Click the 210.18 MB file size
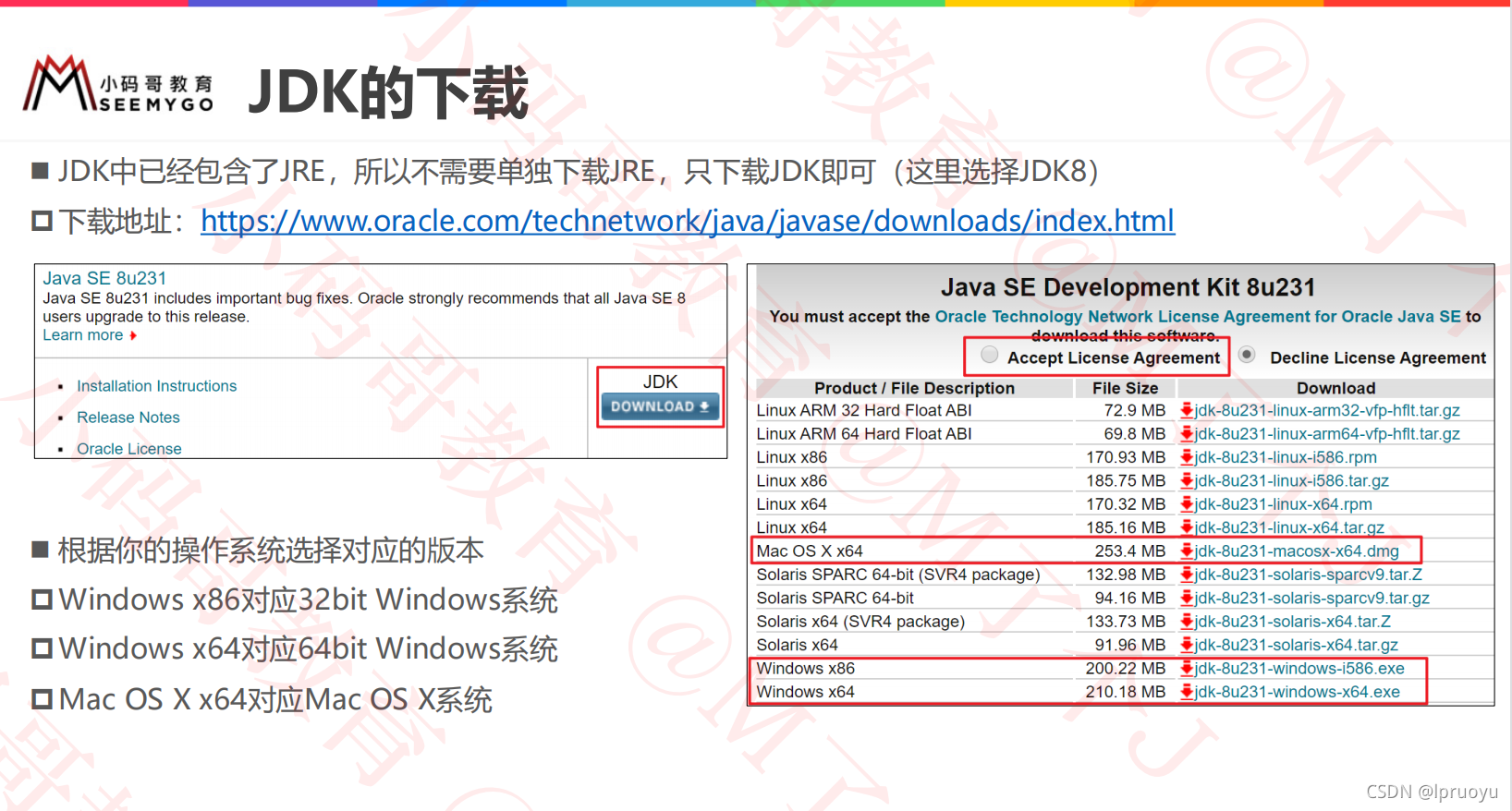The image size is (1512, 811). pos(1125,692)
